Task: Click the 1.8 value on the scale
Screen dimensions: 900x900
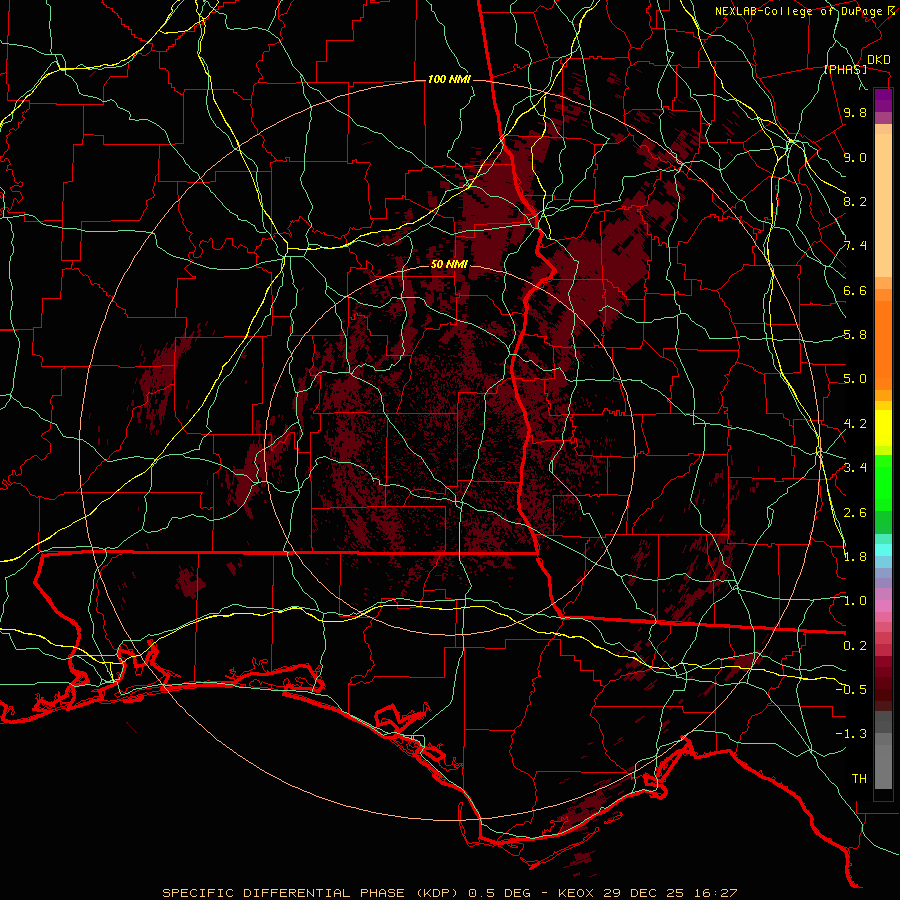Action: pos(855,557)
